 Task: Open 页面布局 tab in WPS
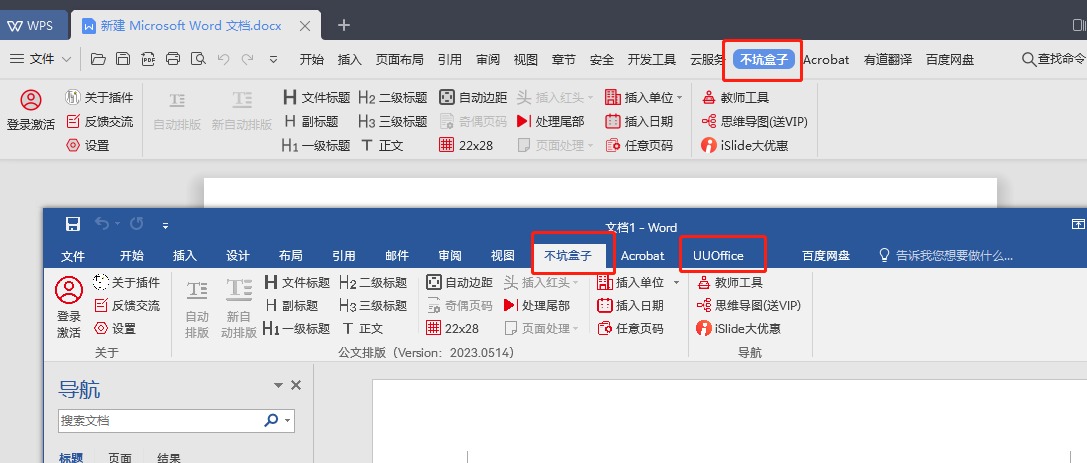coord(399,60)
